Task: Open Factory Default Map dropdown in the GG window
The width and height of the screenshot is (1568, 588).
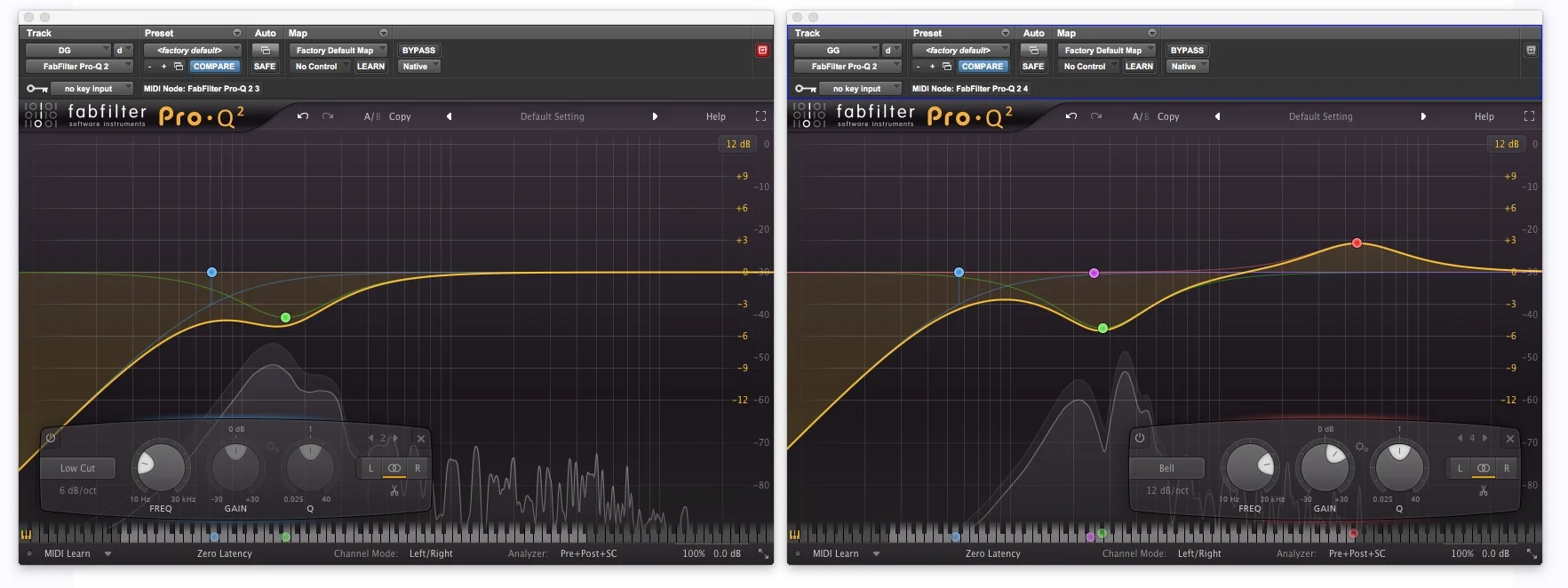Action: point(1107,51)
